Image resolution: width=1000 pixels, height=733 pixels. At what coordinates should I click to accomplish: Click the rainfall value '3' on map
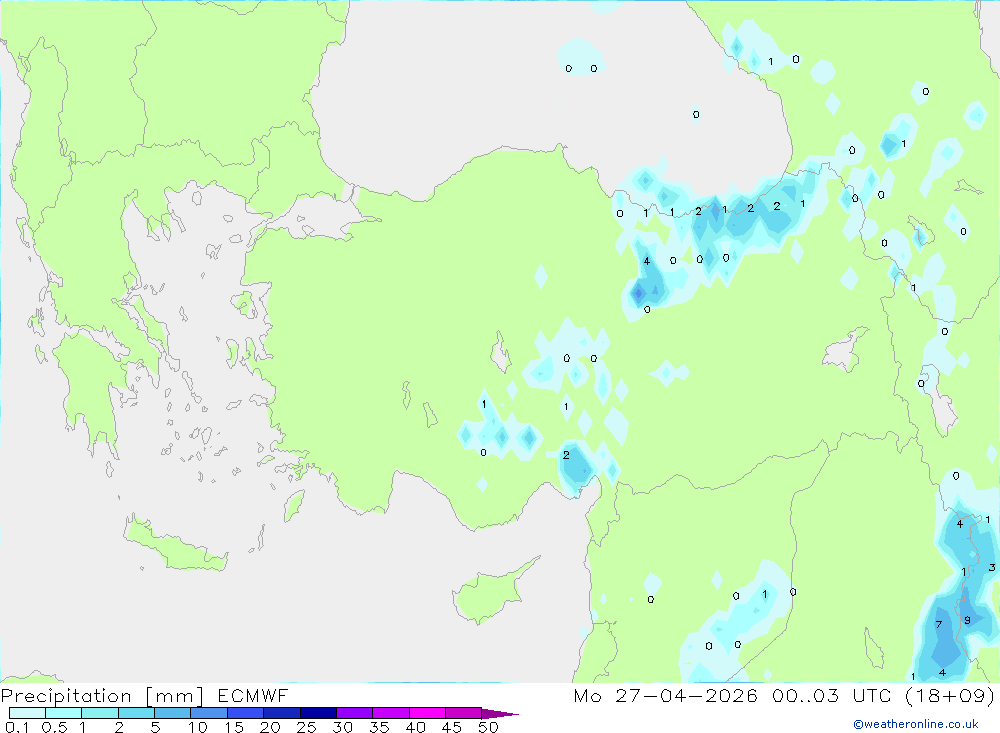(992, 567)
